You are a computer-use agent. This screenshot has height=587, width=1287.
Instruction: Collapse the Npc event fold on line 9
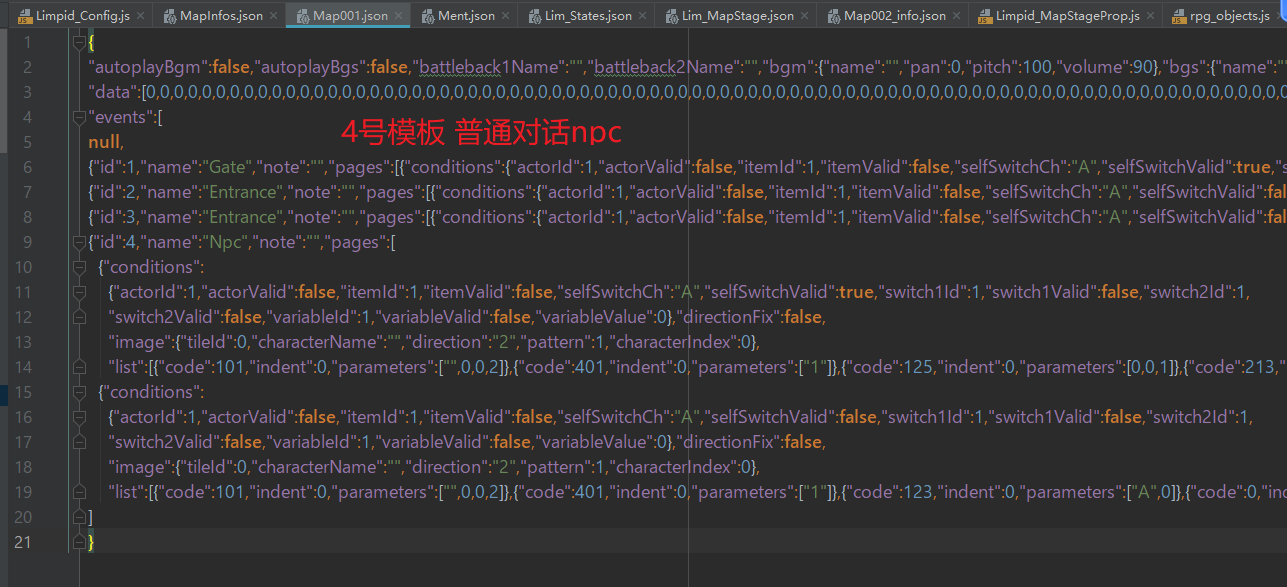(77, 242)
